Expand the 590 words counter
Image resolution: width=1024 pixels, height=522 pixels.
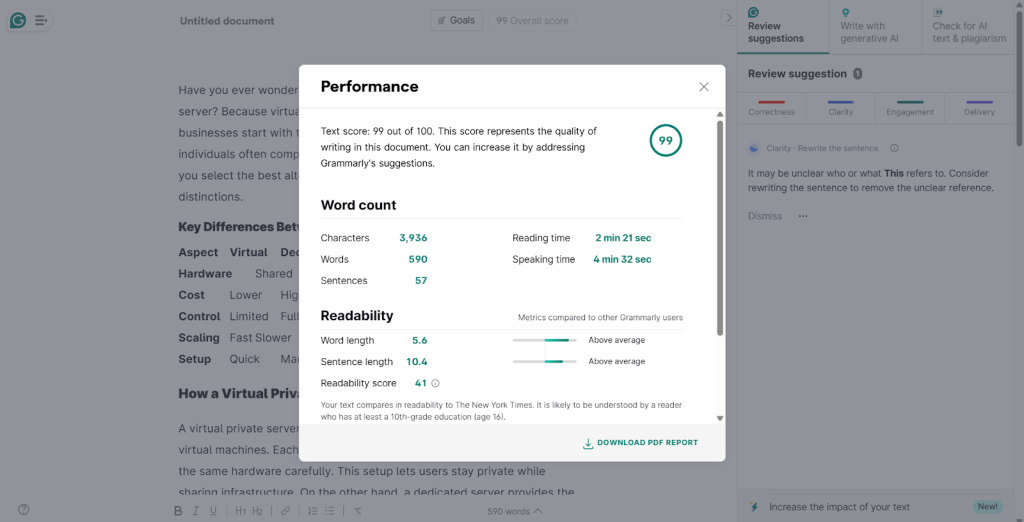(x=515, y=511)
